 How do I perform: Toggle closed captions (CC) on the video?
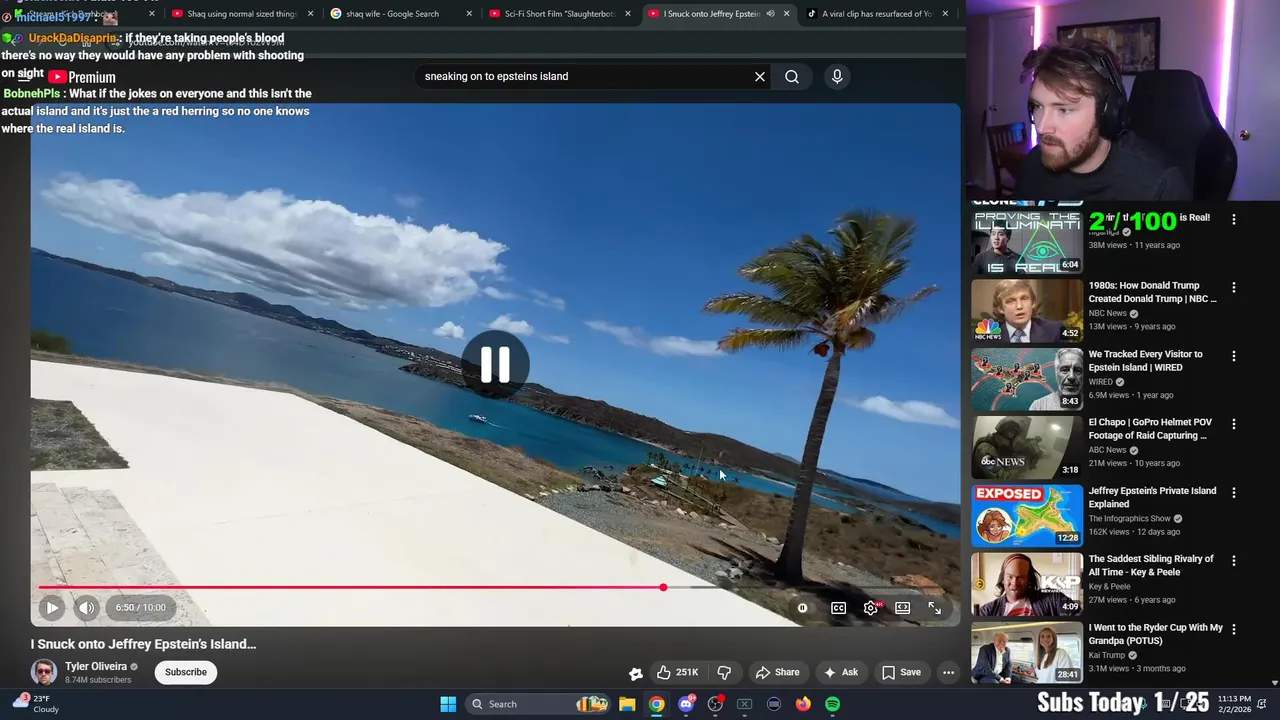(x=839, y=608)
